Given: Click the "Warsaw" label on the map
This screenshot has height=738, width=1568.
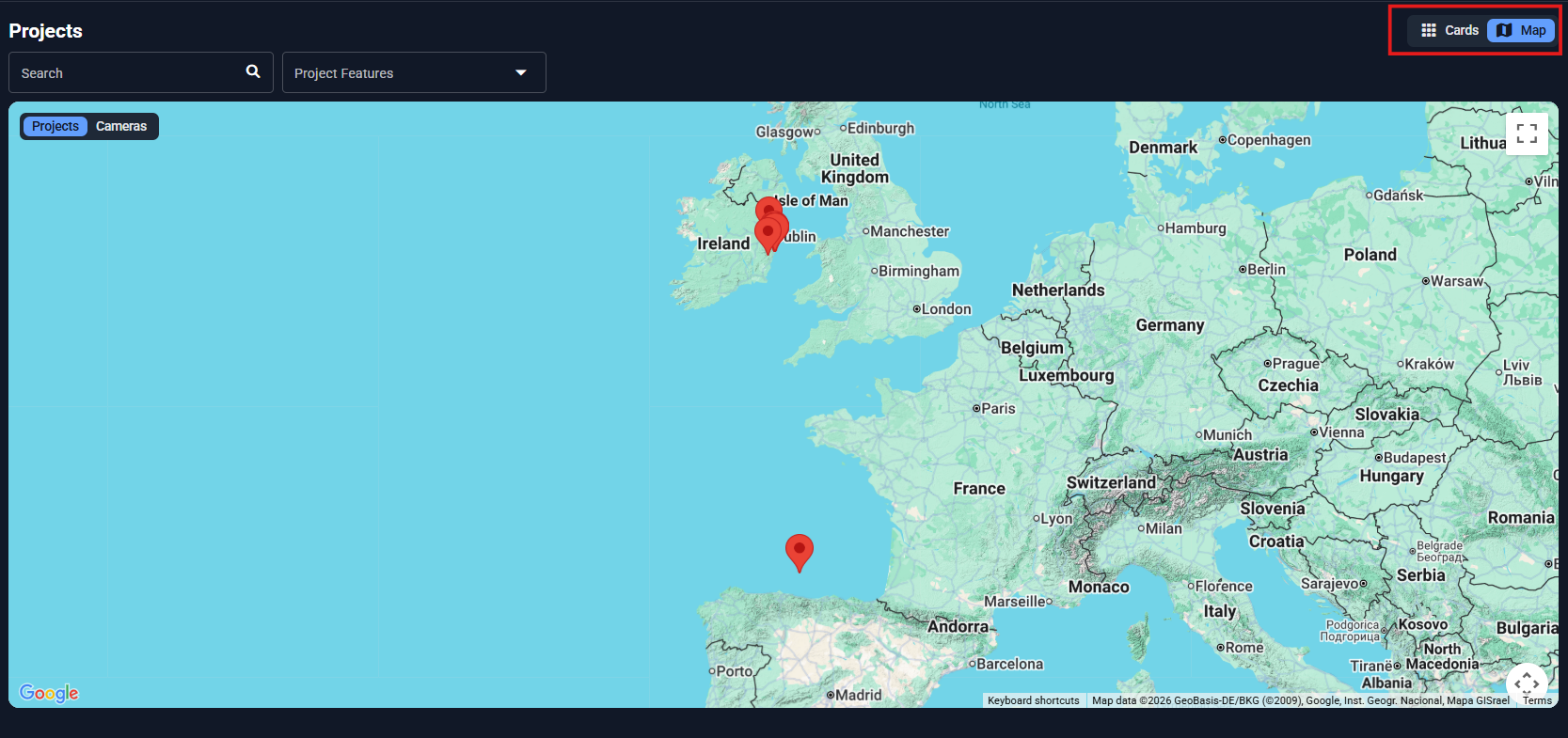Looking at the screenshot, I should click(1457, 280).
